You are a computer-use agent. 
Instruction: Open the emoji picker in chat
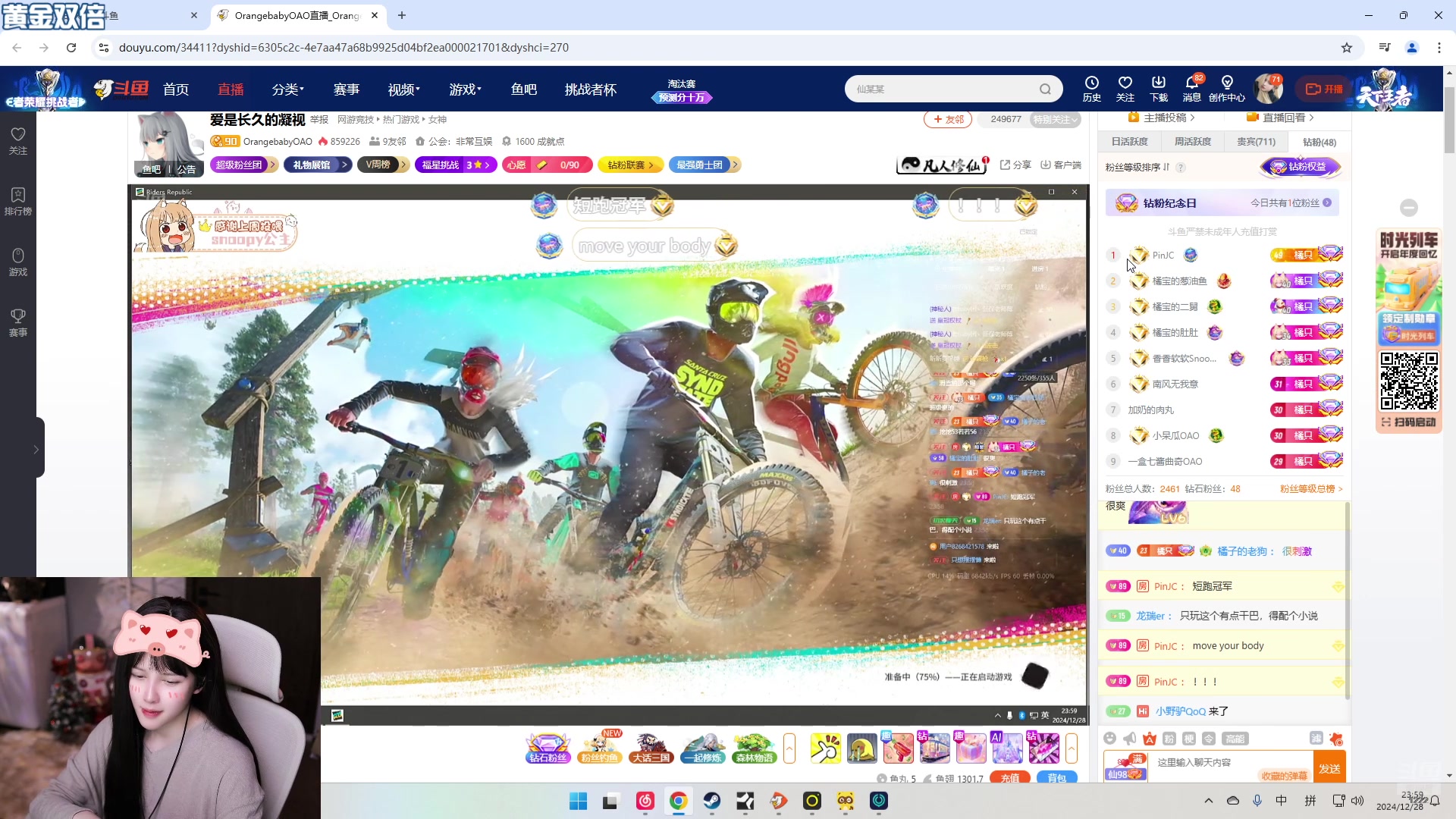1110,739
